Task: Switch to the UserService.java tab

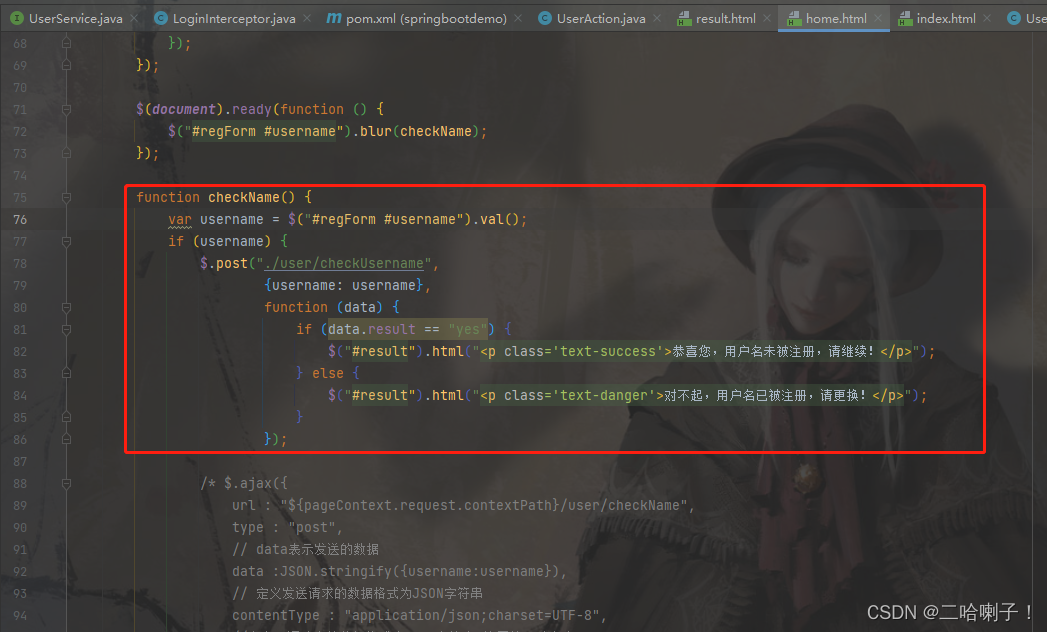Action: (x=75, y=19)
